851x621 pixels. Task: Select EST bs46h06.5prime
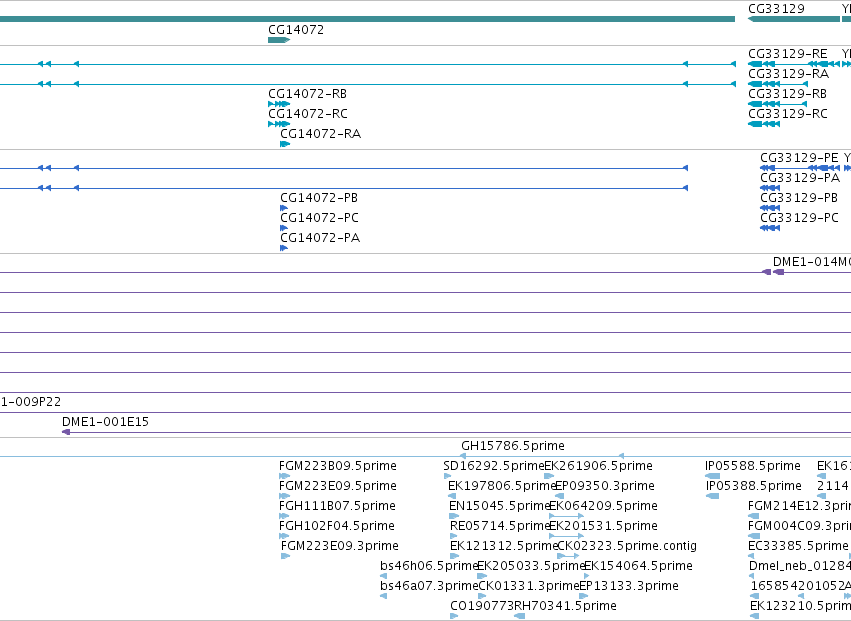429,566
